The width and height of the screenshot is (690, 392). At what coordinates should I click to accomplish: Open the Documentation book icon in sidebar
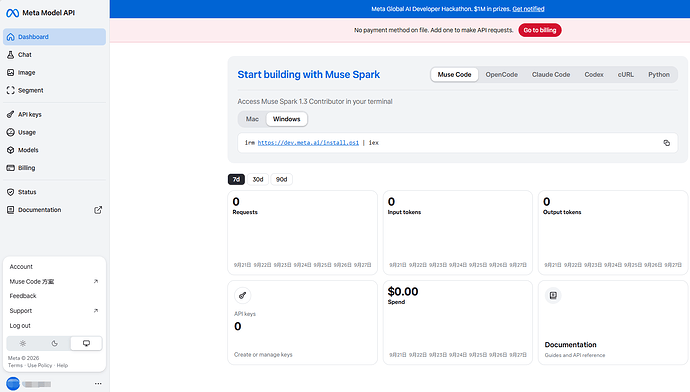coord(11,210)
